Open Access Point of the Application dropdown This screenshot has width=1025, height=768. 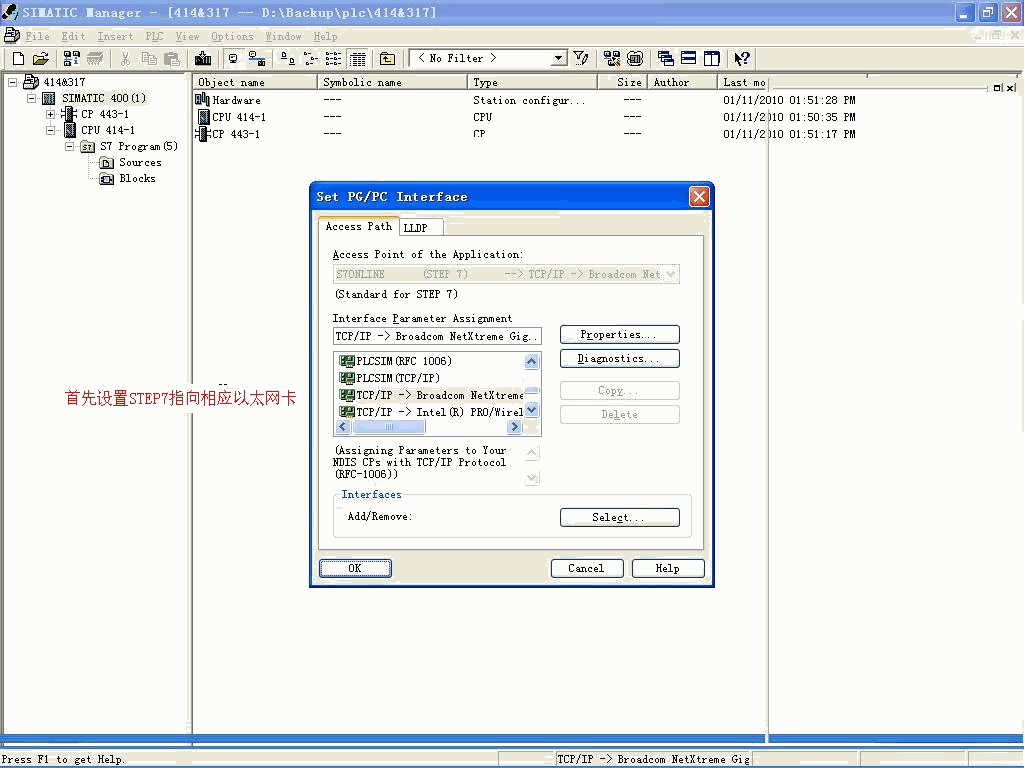pyautogui.click(x=671, y=275)
